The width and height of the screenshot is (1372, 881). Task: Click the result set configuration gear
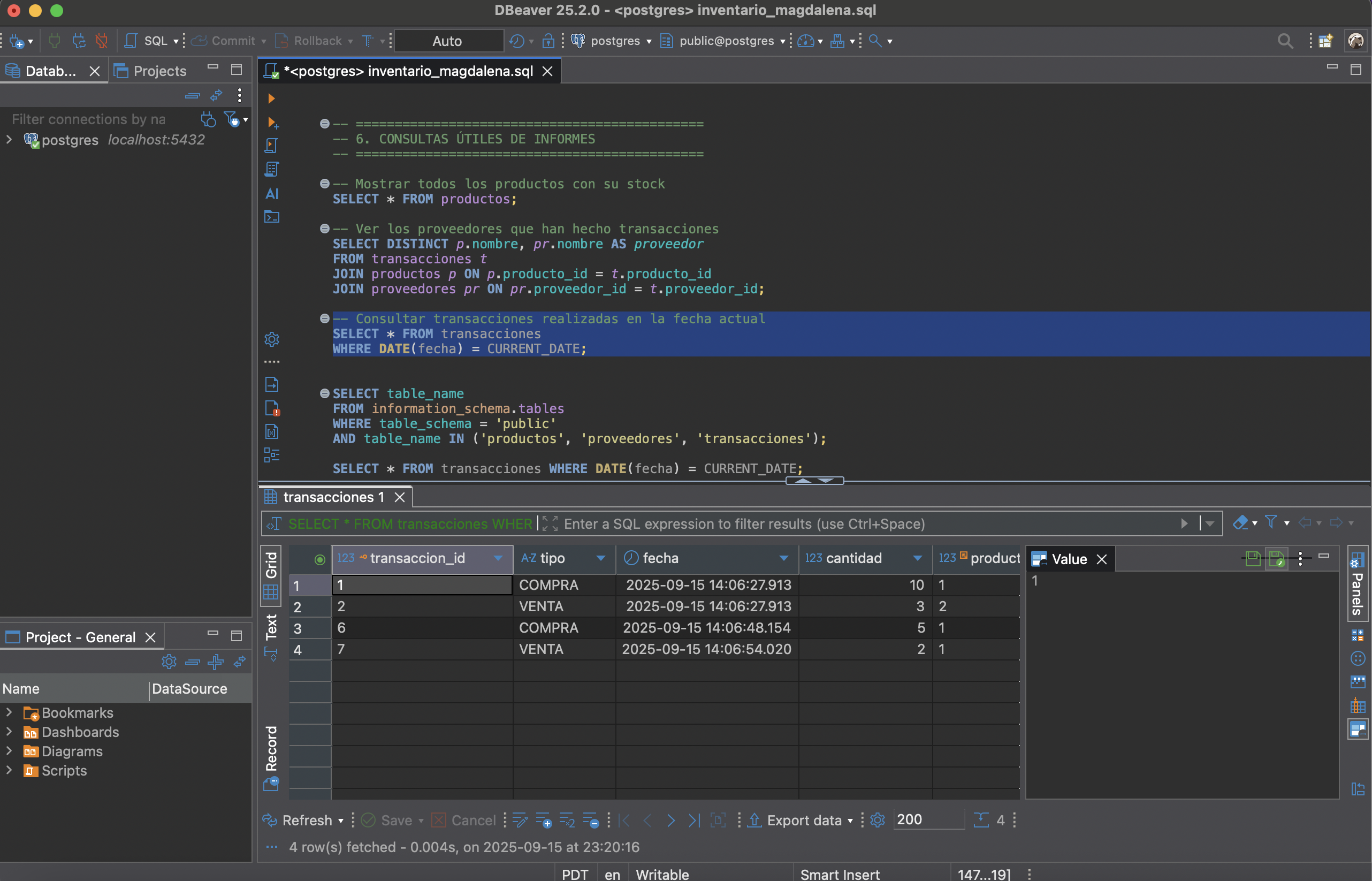pyautogui.click(x=878, y=820)
